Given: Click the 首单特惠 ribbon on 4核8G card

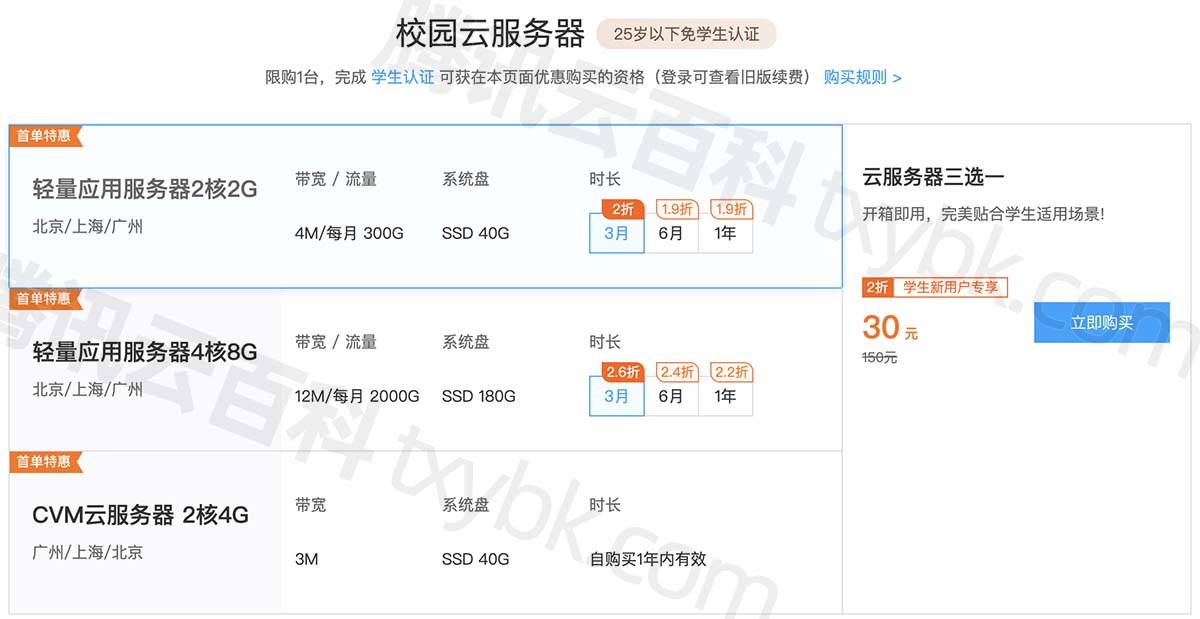Looking at the screenshot, I should 45,298.
